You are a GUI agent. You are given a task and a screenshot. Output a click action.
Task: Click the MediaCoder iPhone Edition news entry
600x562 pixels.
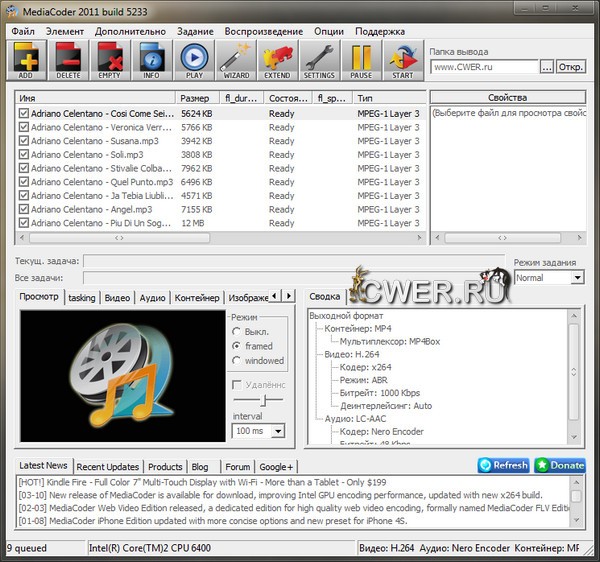[x=213, y=521]
